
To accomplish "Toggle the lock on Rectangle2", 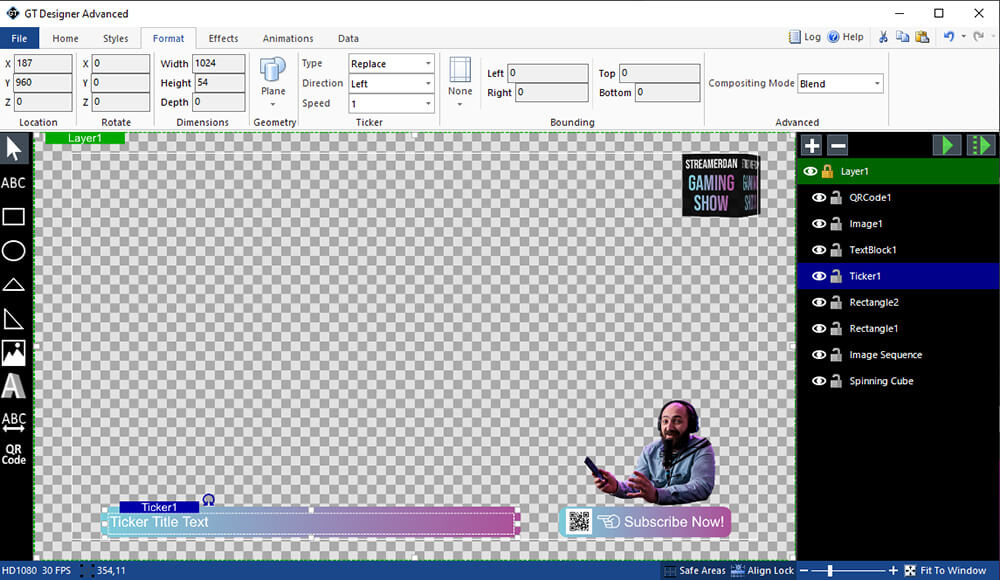I will (x=836, y=303).
